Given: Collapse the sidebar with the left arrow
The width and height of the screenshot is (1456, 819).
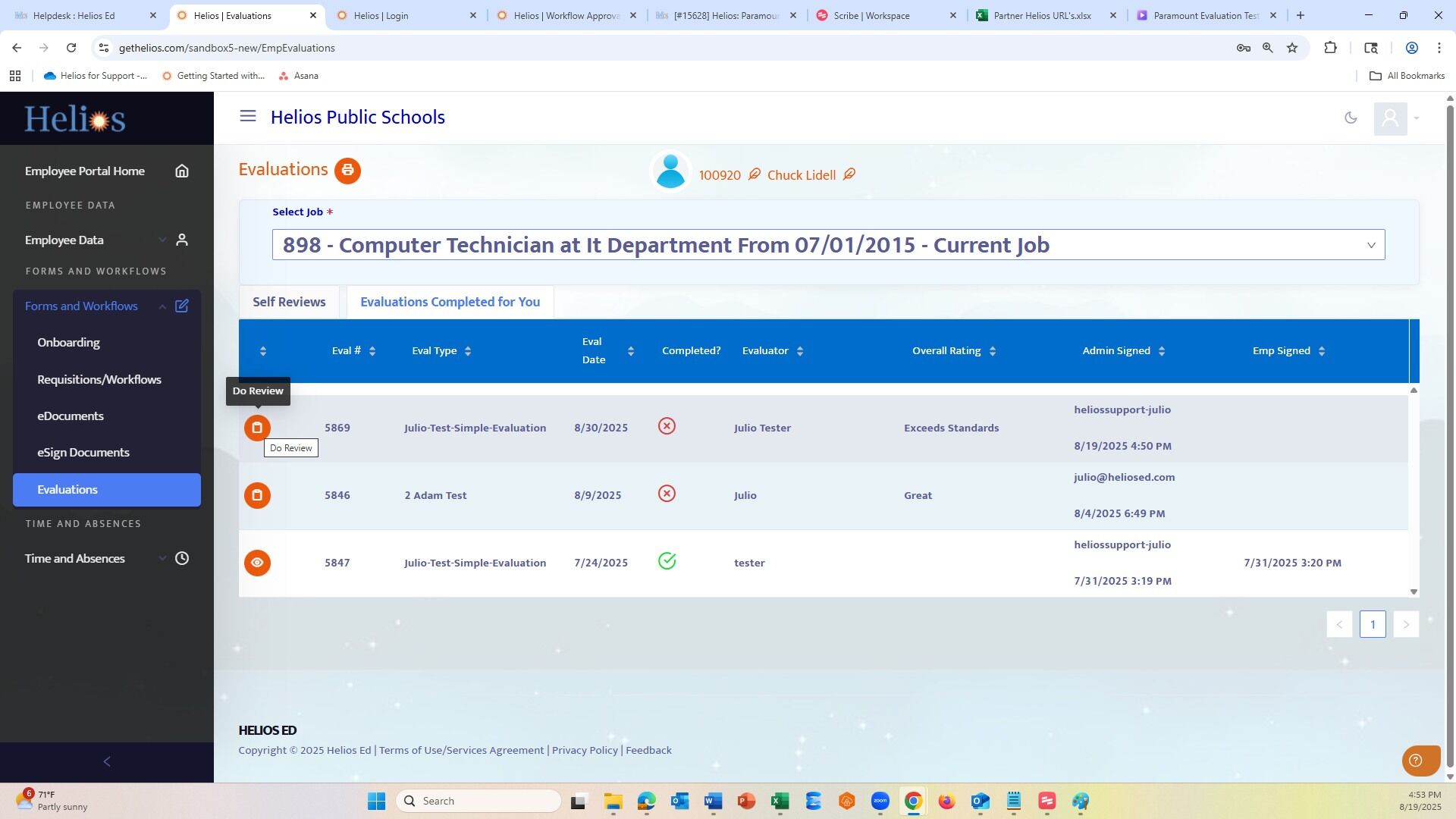Looking at the screenshot, I should [107, 762].
